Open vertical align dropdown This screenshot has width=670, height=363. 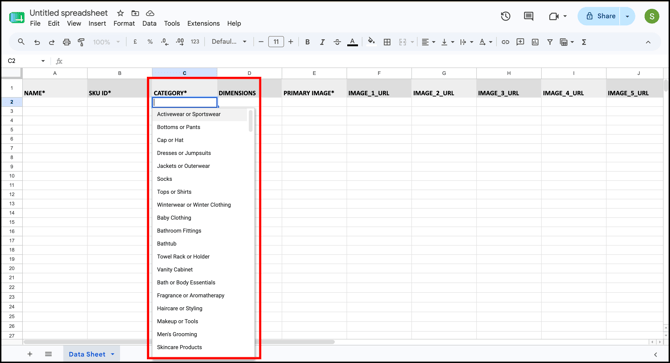tap(447, 42)
